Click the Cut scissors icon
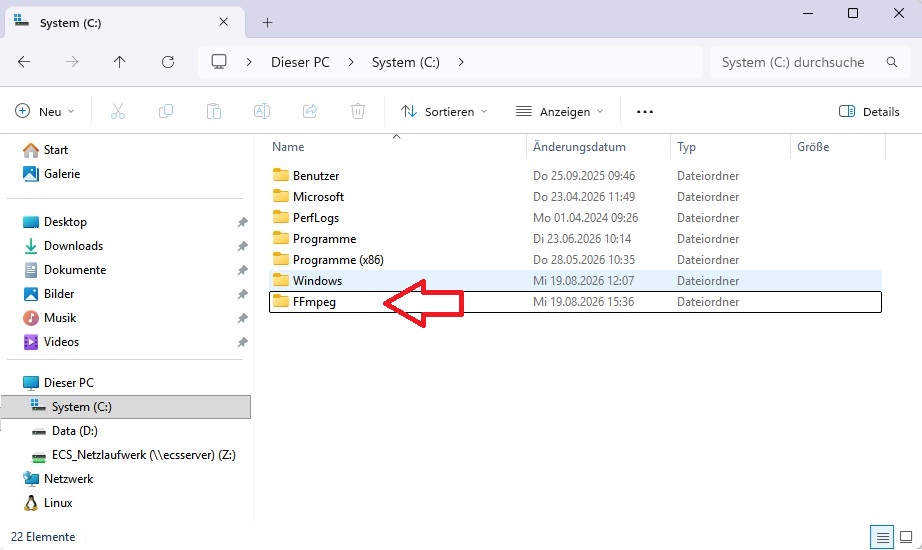 [x=118, y=111]
